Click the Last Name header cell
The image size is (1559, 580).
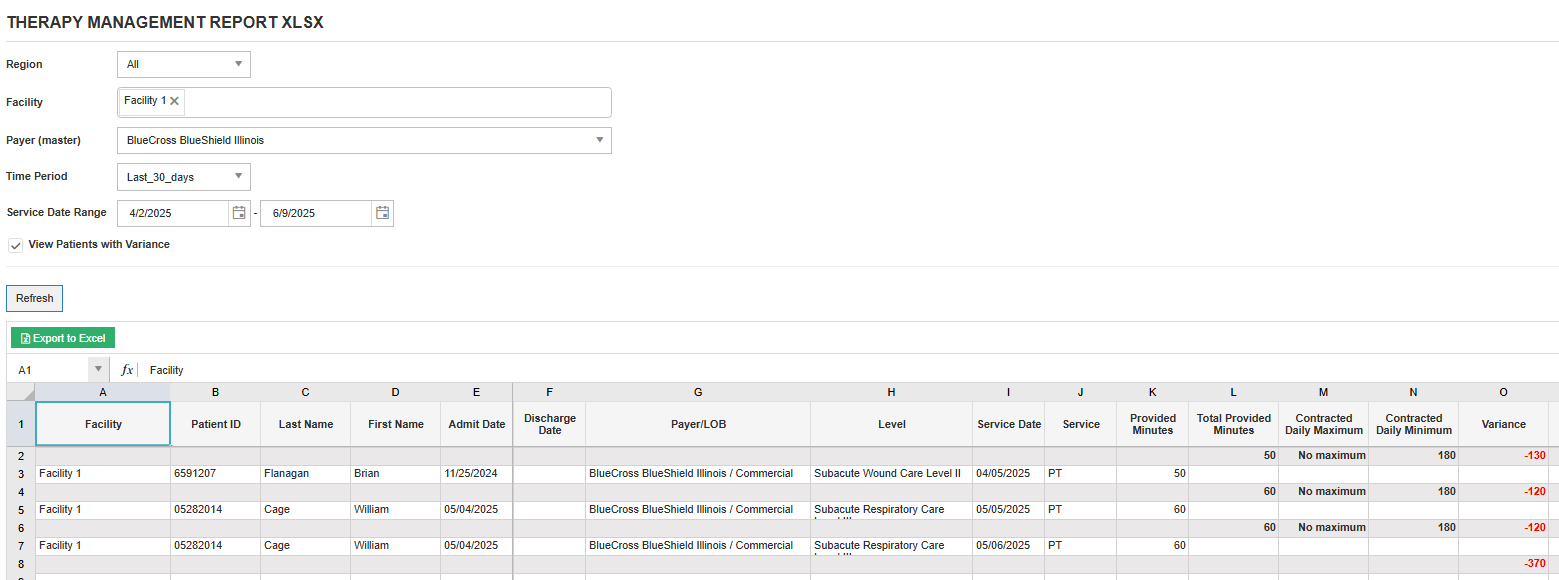tap(305, 424)
